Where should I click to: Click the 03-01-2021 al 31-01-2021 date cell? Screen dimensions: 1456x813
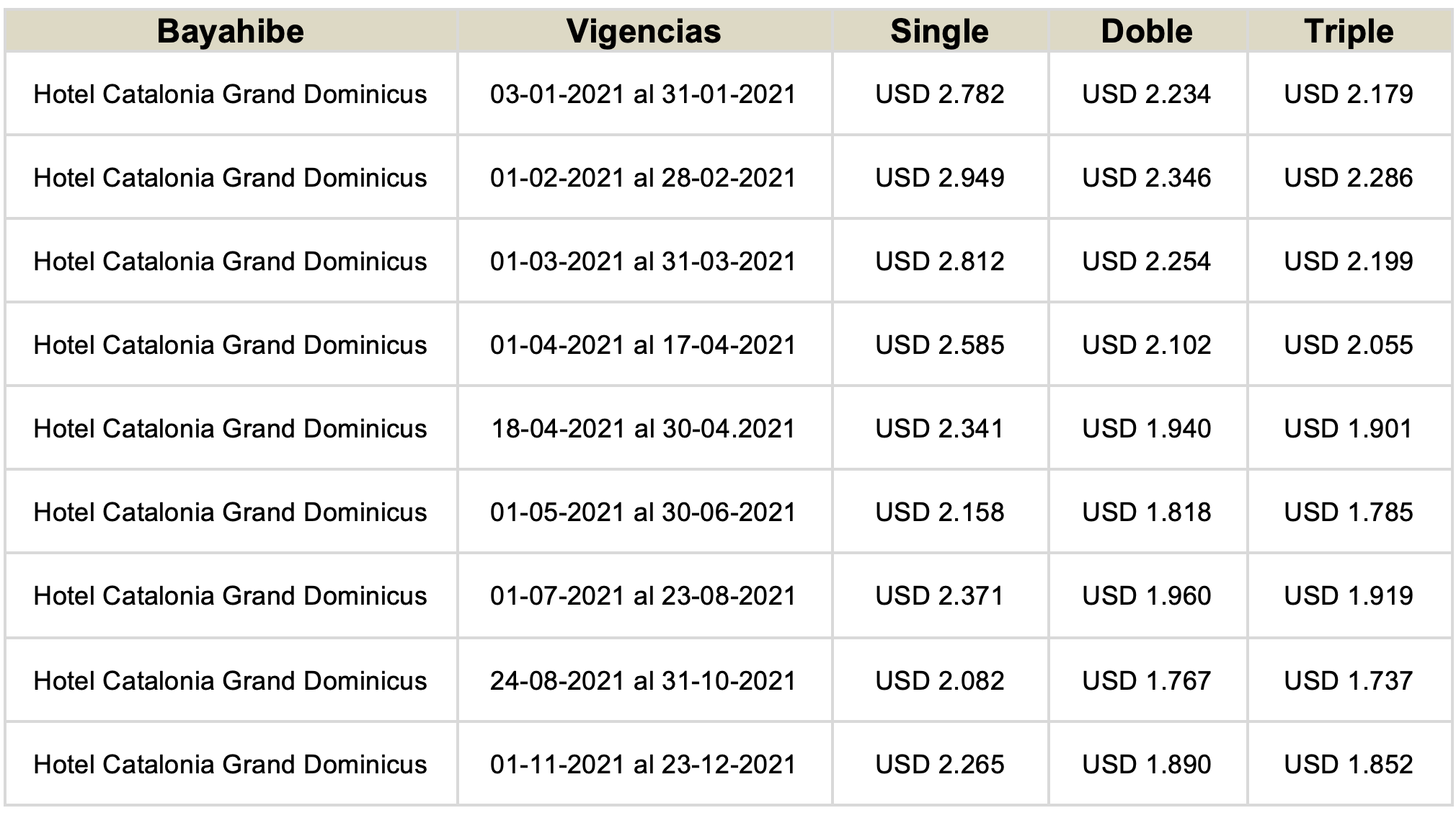pos(643,94)
